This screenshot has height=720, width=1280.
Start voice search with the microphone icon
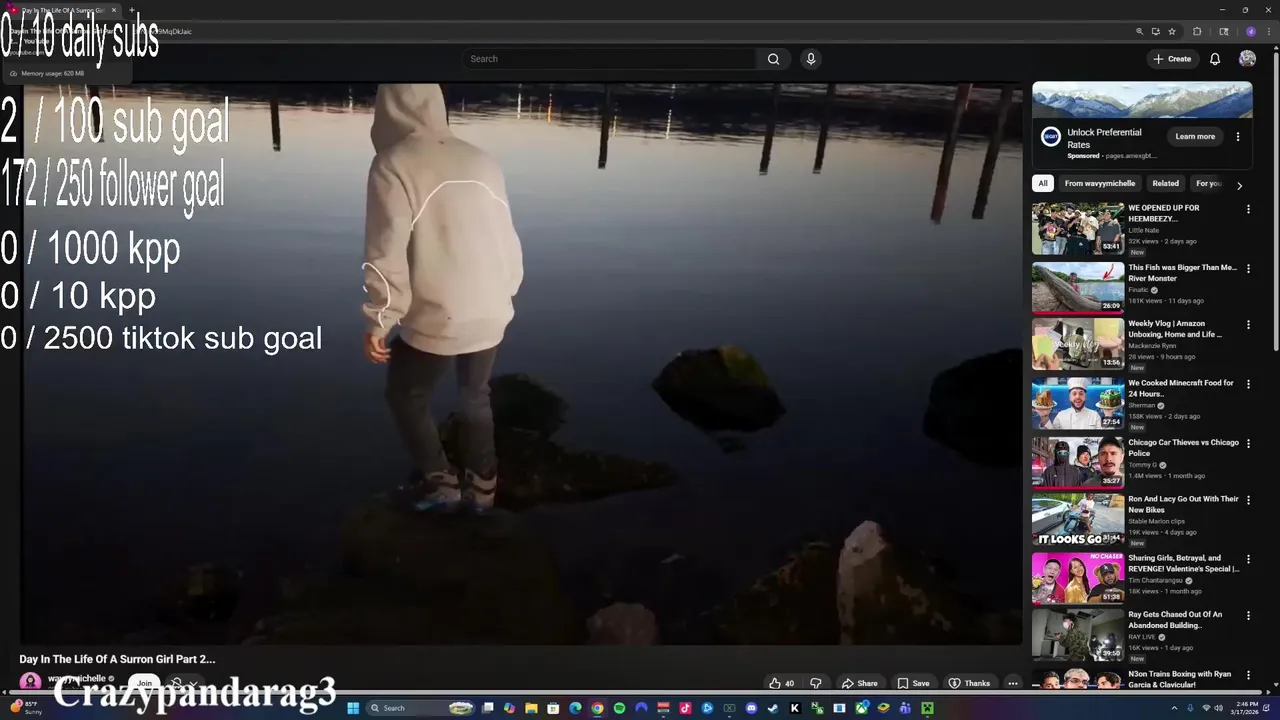point(811,59)
